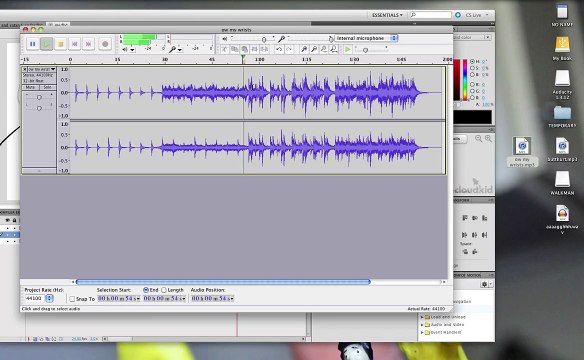Solo the audio track
The width and height of the screenshot is (584, 360).
pos(48,87)
